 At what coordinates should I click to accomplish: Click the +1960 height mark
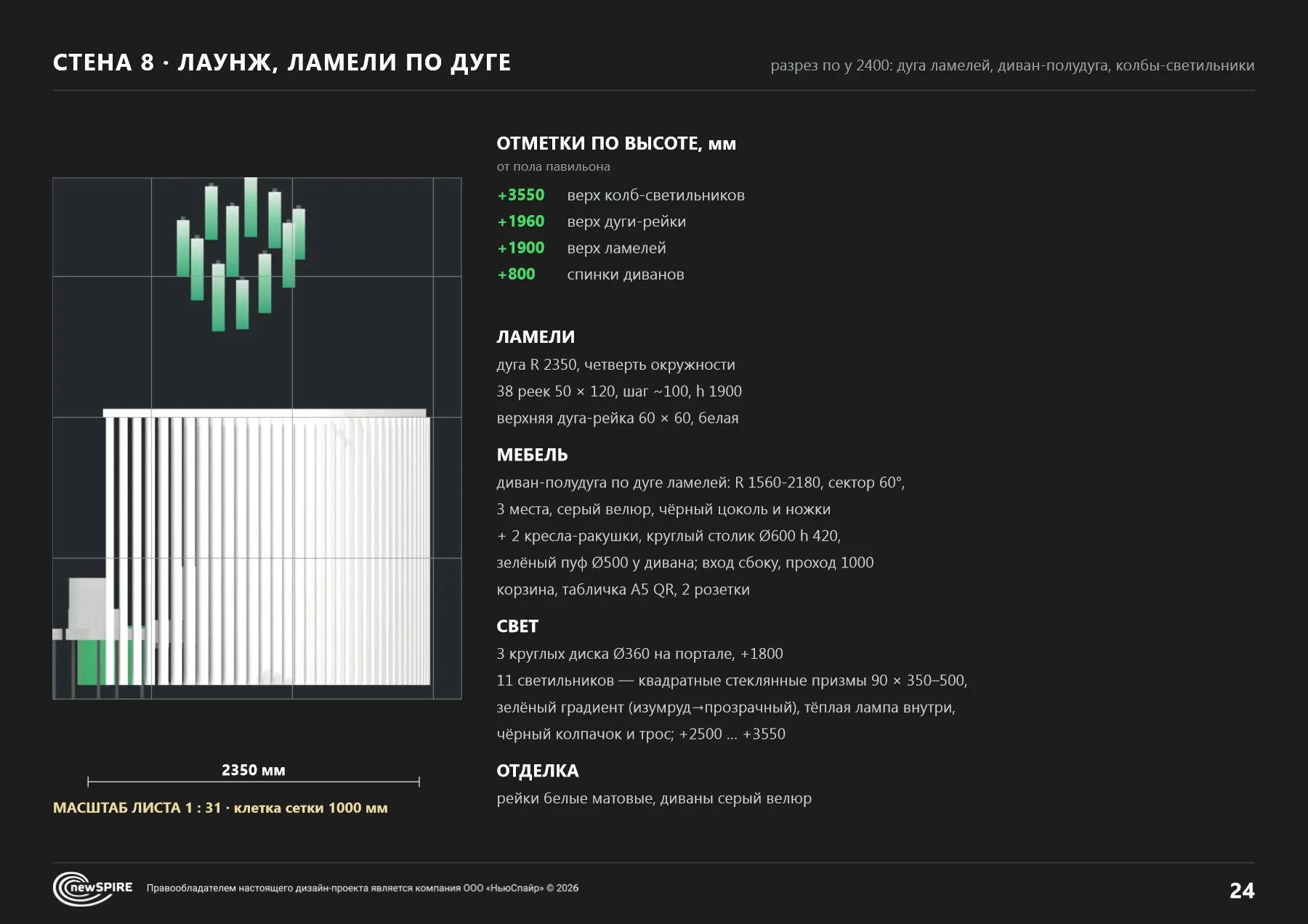(520, 222)
